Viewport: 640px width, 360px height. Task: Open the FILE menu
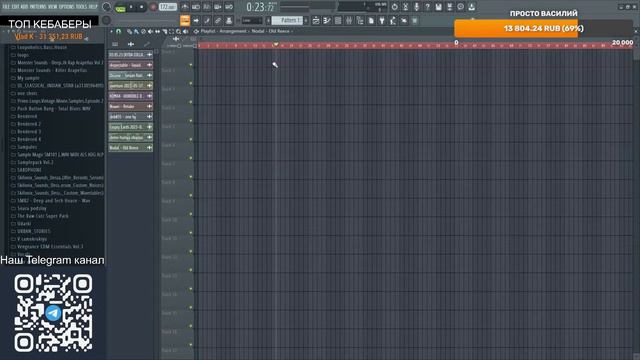click(6, 7)
